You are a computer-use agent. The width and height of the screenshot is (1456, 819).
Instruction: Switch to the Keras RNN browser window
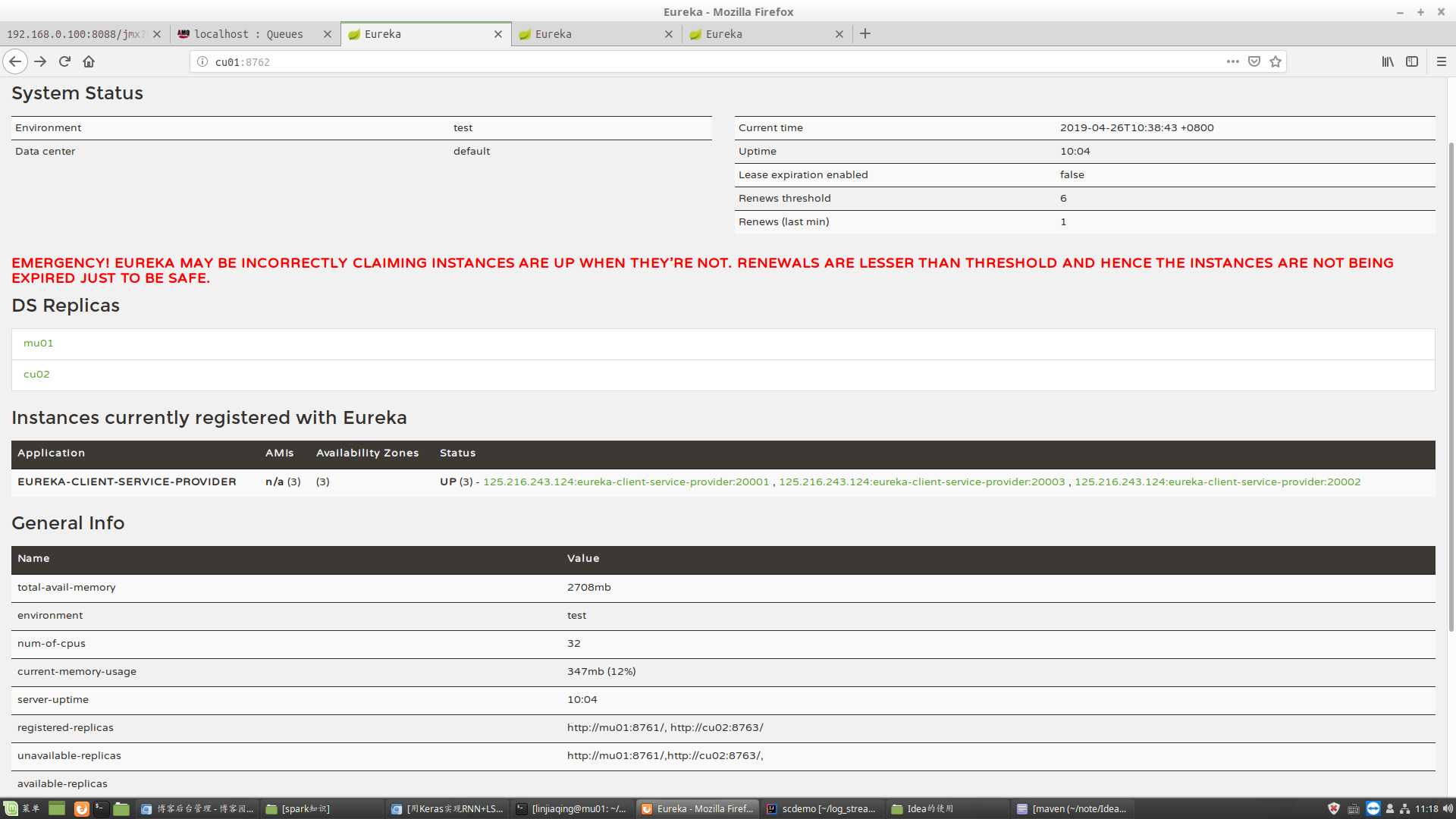[447, 808]
